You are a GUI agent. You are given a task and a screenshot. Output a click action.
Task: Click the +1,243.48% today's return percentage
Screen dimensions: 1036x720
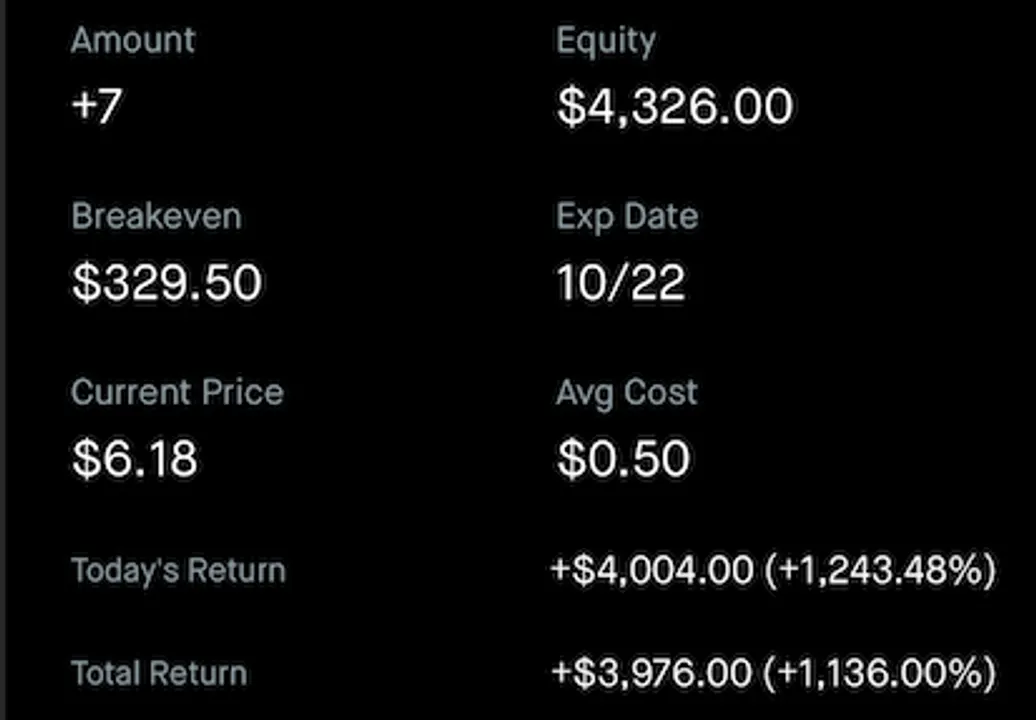[880, 571]
